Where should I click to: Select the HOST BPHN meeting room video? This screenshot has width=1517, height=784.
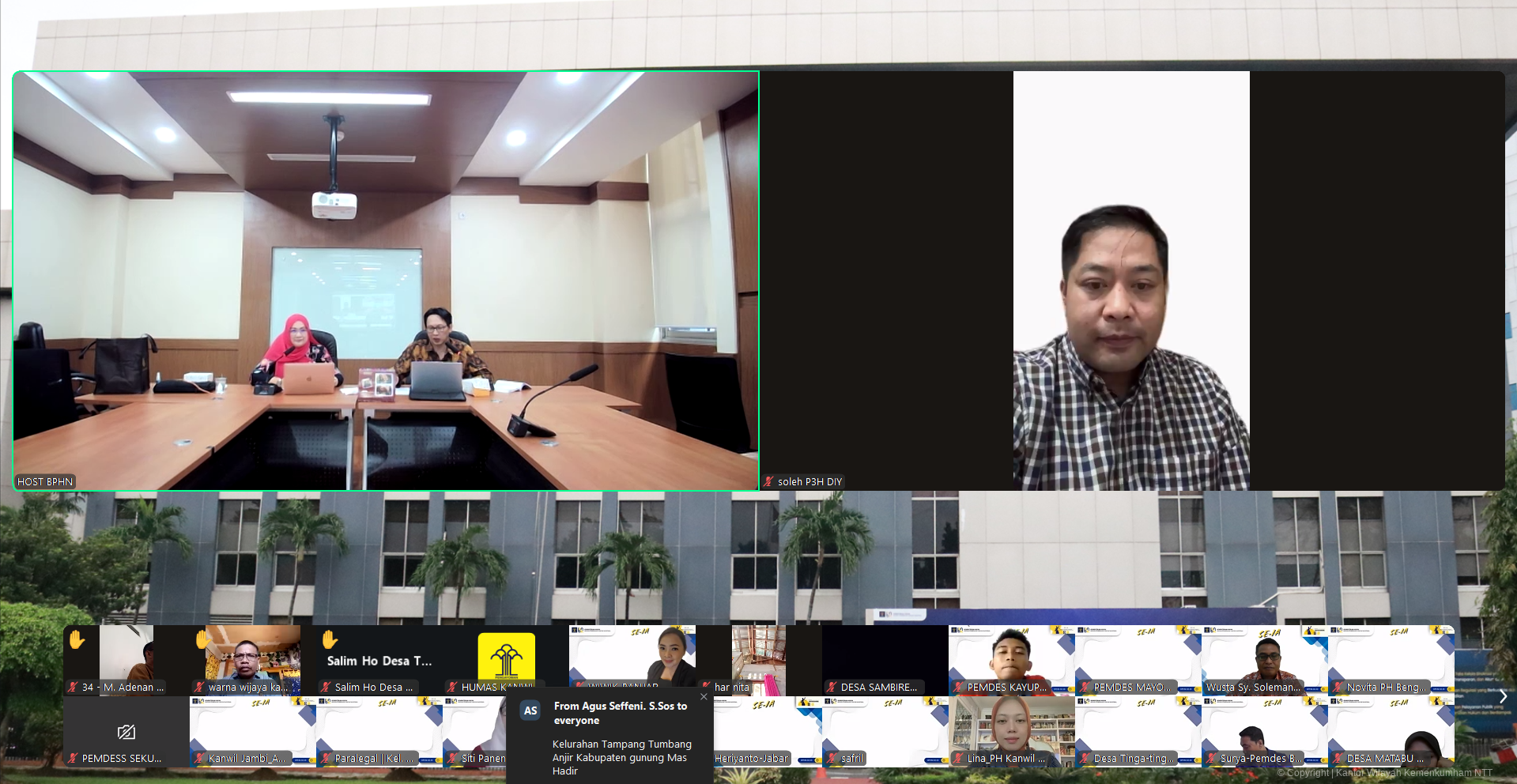[x=386, y=281]
